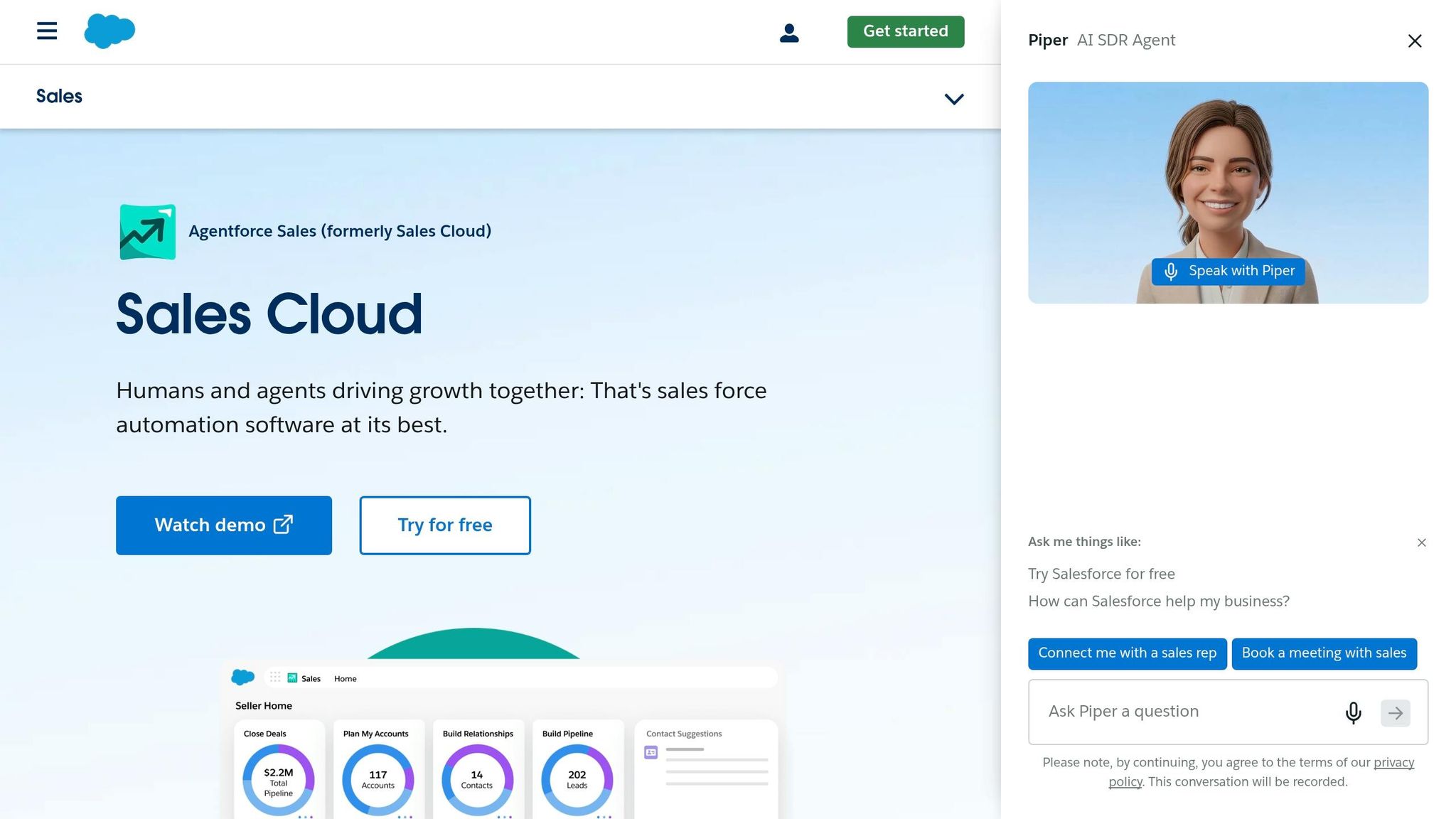Screen dimensions: 1456x819
Task: Click Book a meeting with sales
Action: click(x=1324, y=653)
